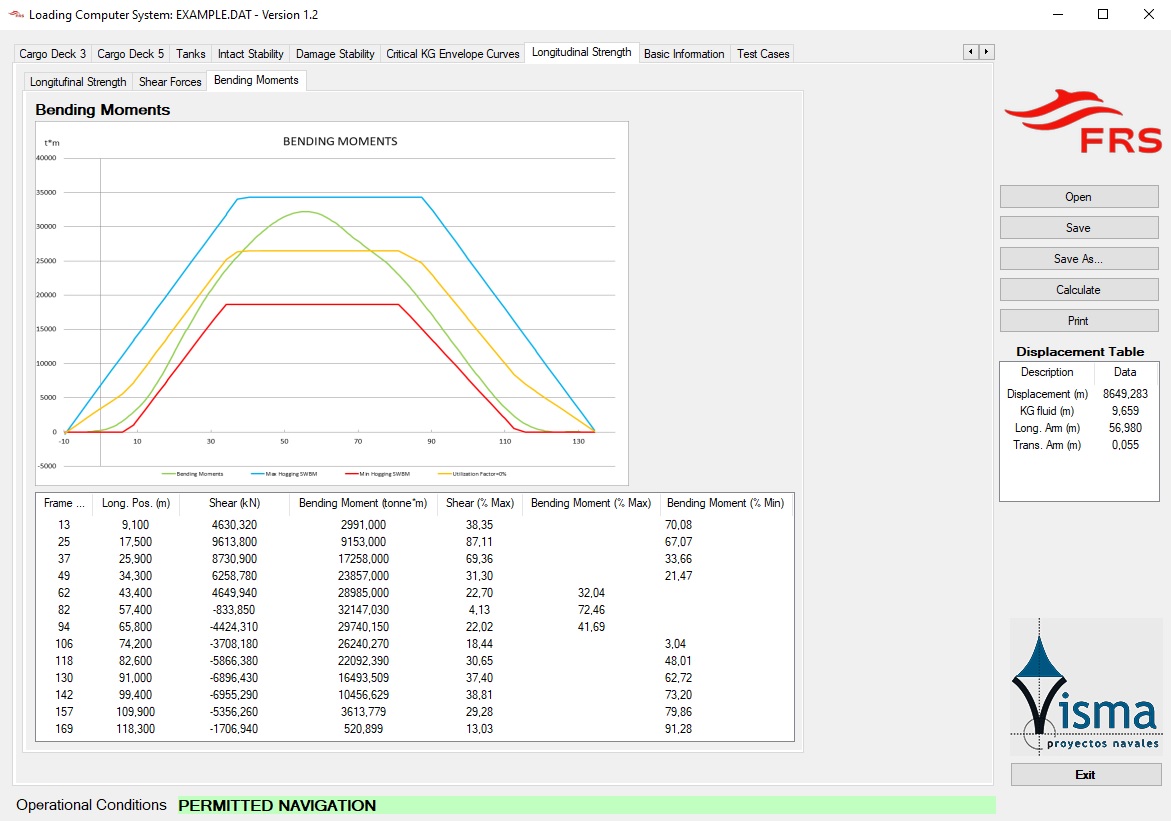Click the Displacement Table heading

pyautogui.click(x=1080, y=351)
